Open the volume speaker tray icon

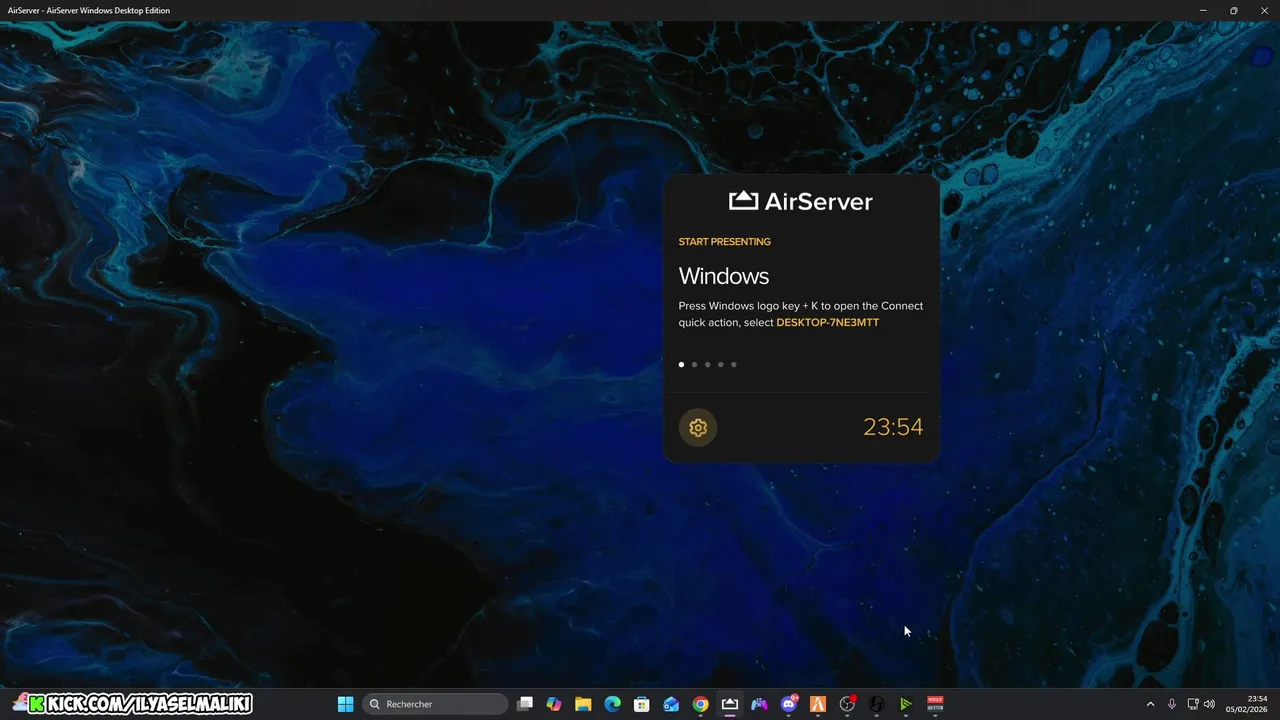1209,704
